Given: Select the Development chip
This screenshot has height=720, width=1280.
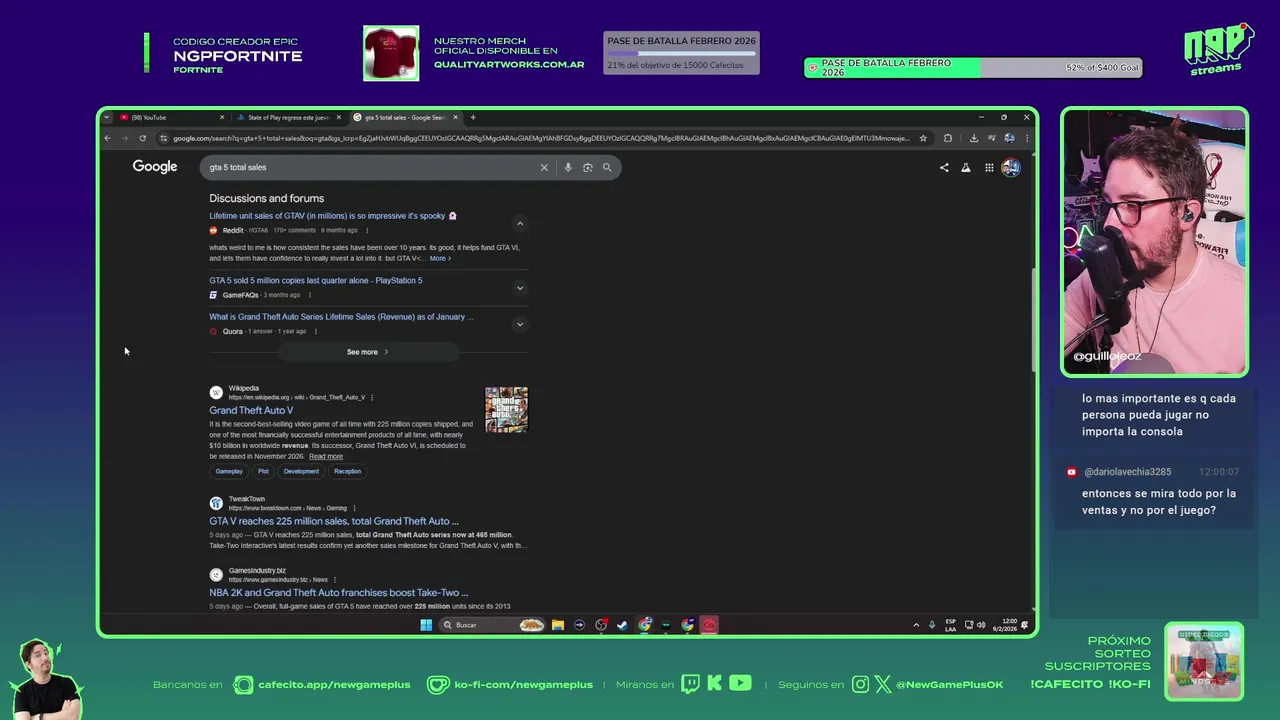Looking at the screenshot, I should point(301,471).
